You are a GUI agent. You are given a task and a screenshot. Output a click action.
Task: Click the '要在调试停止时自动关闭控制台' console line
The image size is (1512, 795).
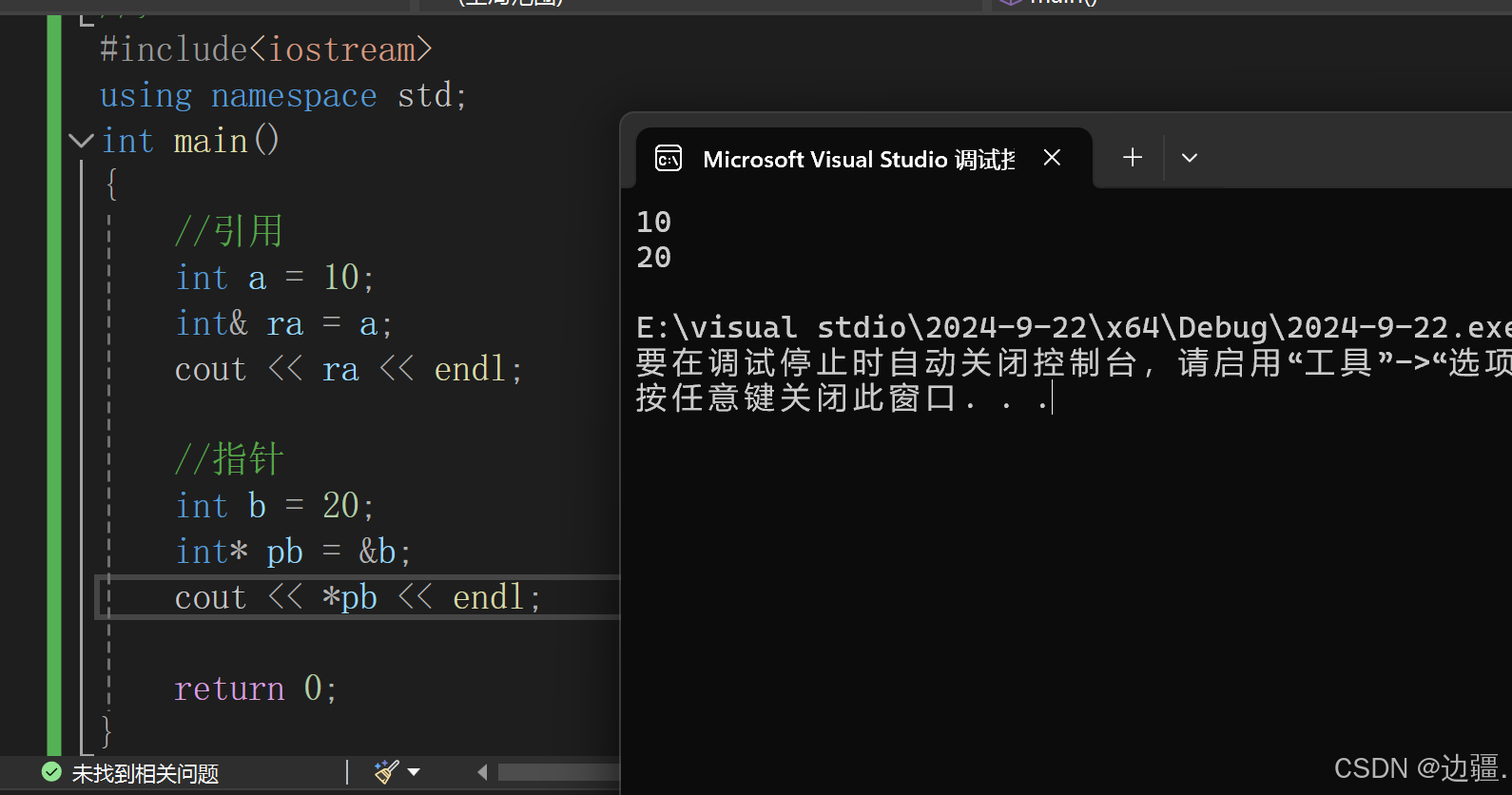1074,363
